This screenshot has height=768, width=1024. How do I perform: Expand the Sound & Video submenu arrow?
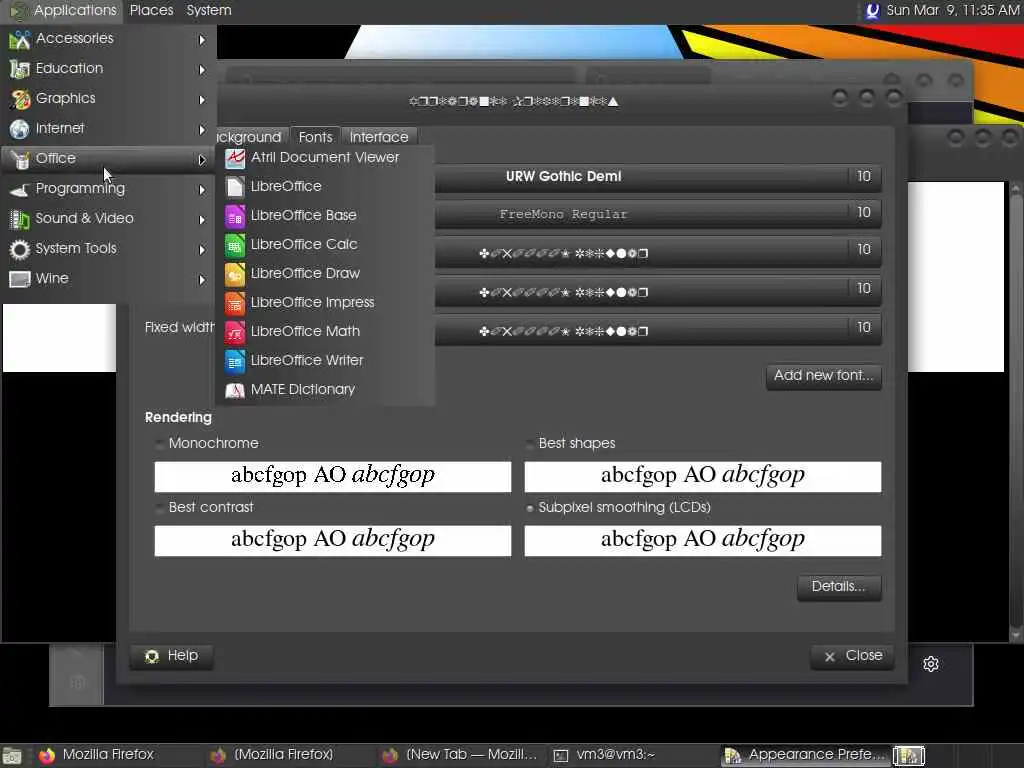(x=202, y=219)
